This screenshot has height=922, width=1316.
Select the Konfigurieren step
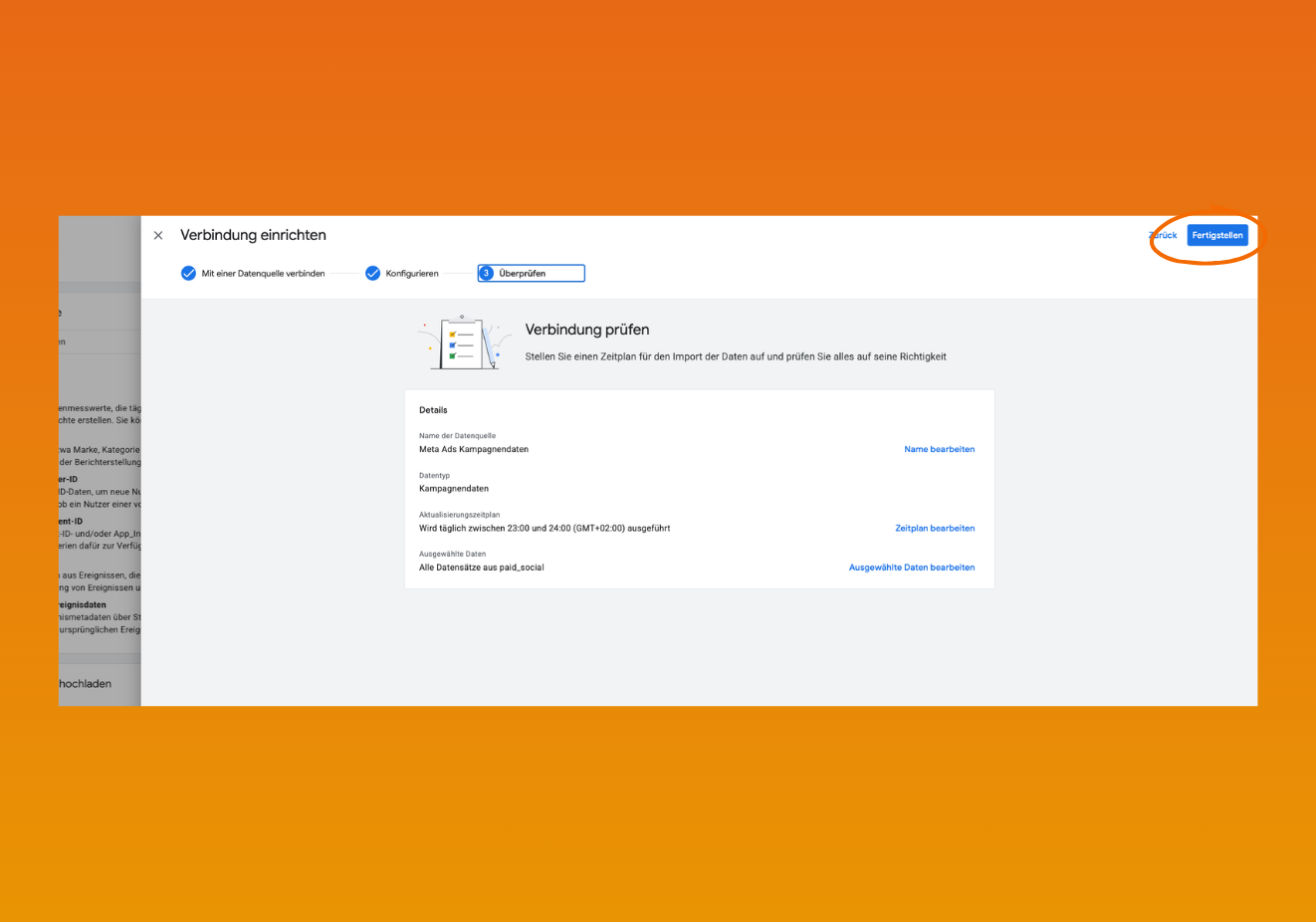coord(402,273)
